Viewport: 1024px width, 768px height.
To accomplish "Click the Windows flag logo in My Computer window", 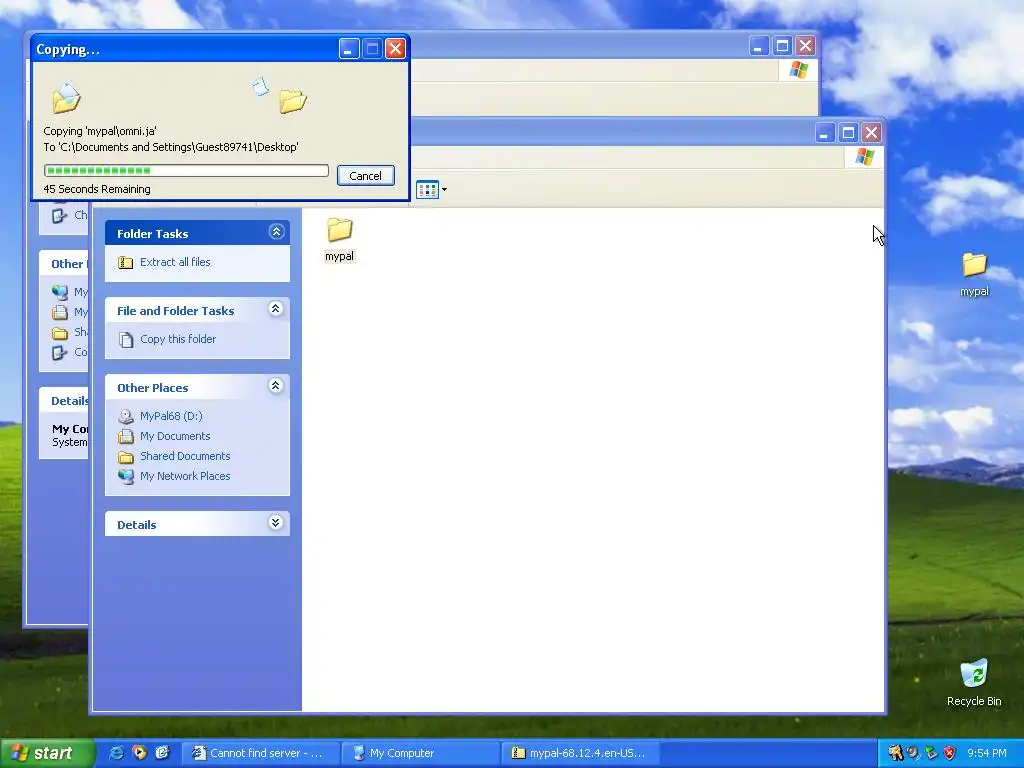I will pyautogui.click(x=798, y=70).
